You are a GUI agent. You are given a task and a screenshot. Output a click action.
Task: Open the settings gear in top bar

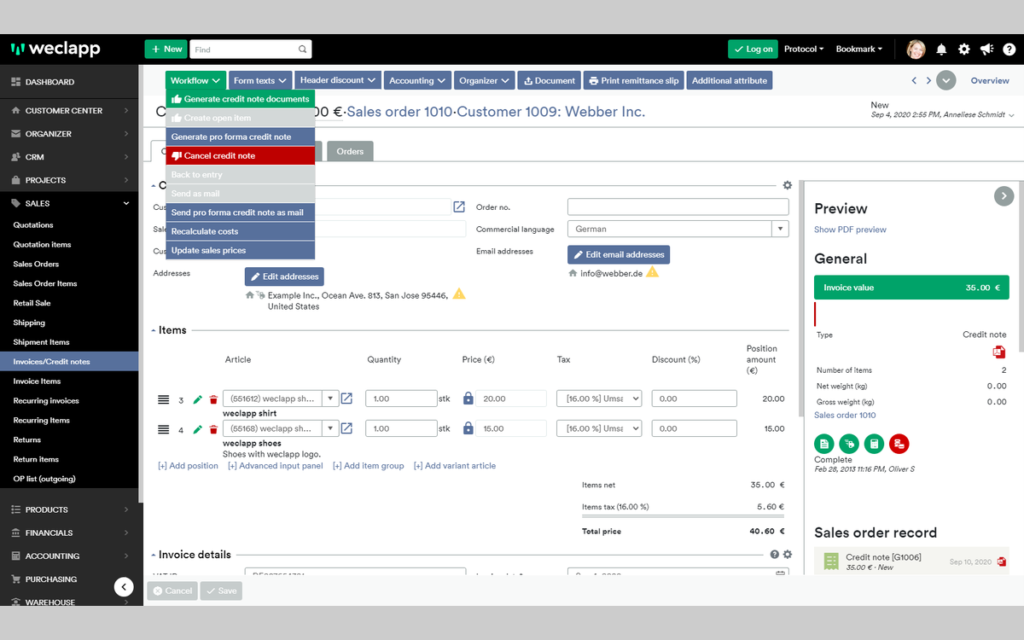click(x=964, y=49)
